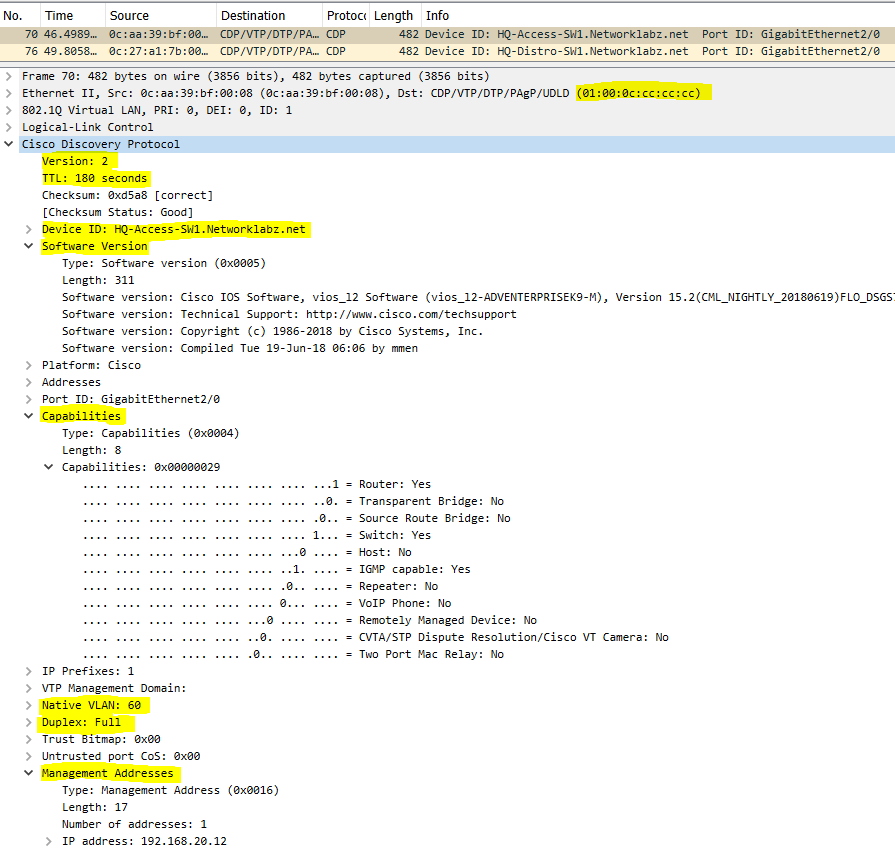Expand the IP address 192.168.20.12 entry
Viewport: 895px width, 853px height.
[49, 842]
